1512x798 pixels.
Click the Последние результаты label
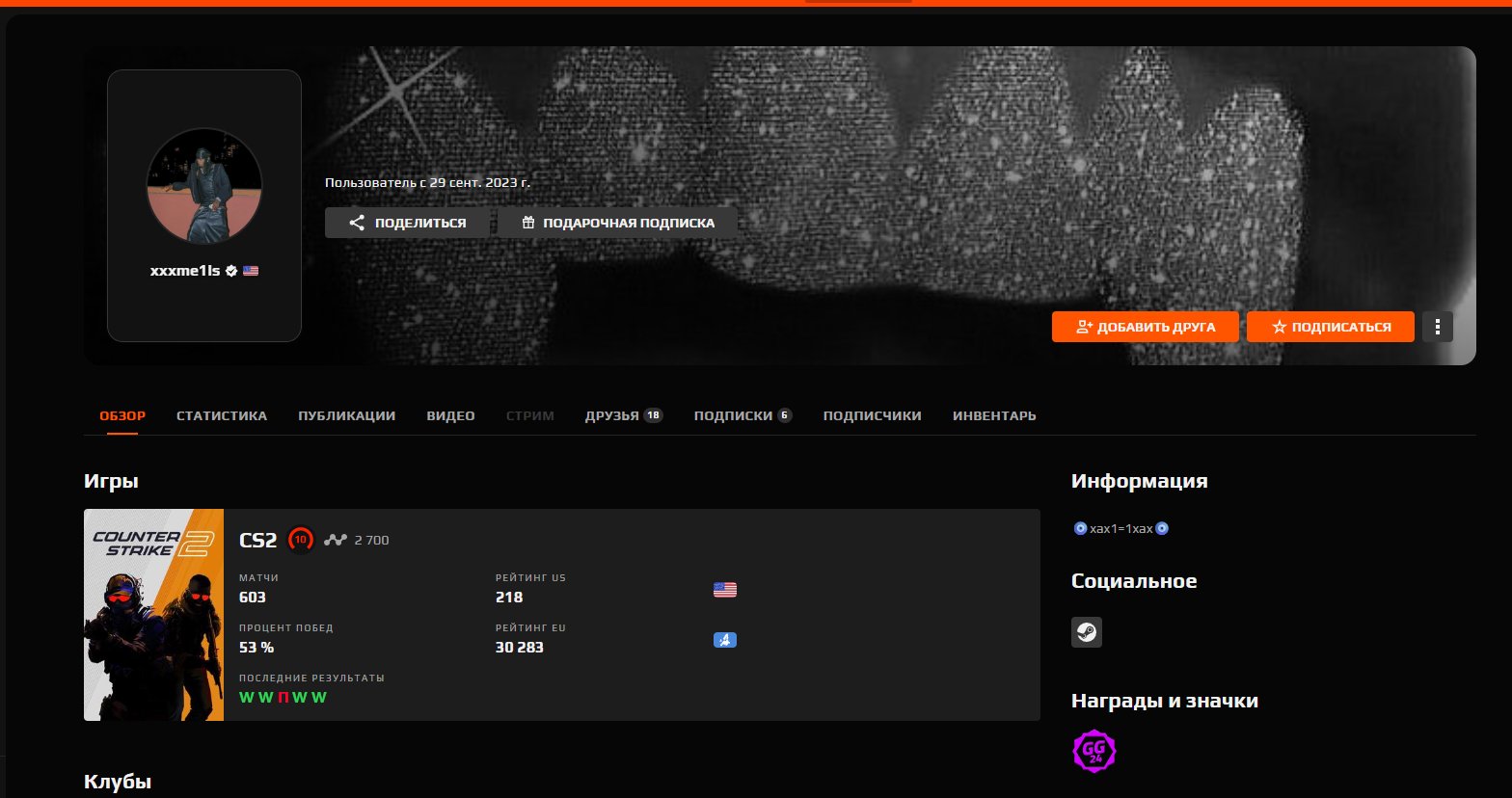tap(311, 678)
